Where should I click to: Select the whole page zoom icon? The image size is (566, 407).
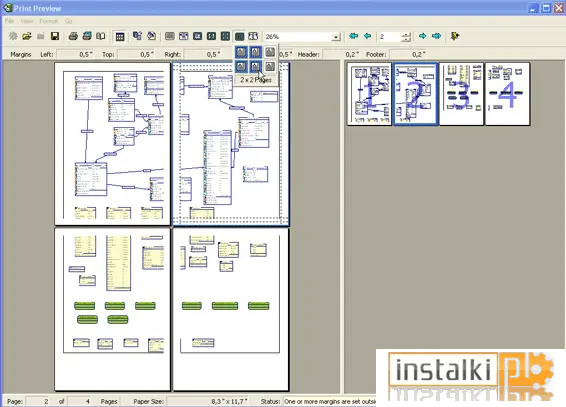(197, 36)
